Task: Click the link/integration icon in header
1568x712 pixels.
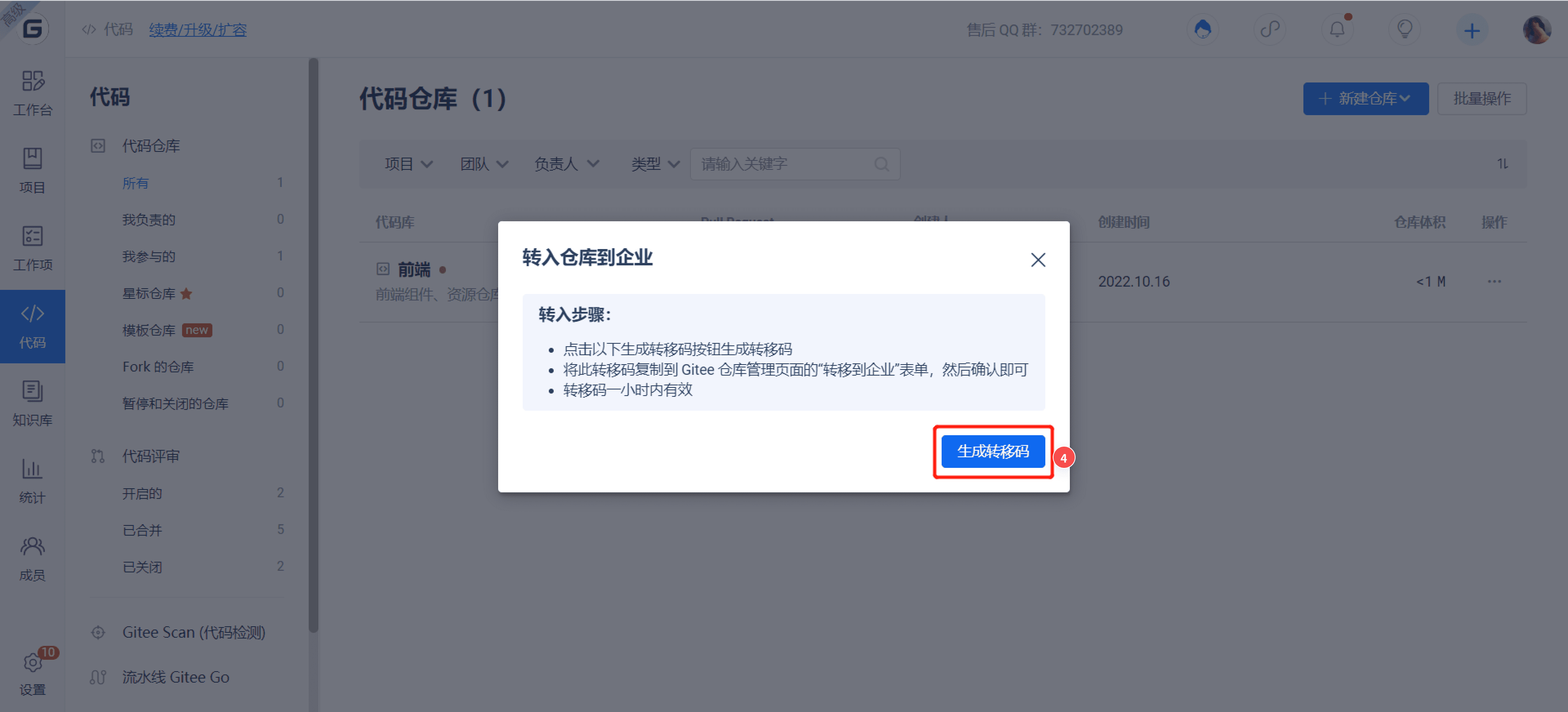Action: point(1270,29)
